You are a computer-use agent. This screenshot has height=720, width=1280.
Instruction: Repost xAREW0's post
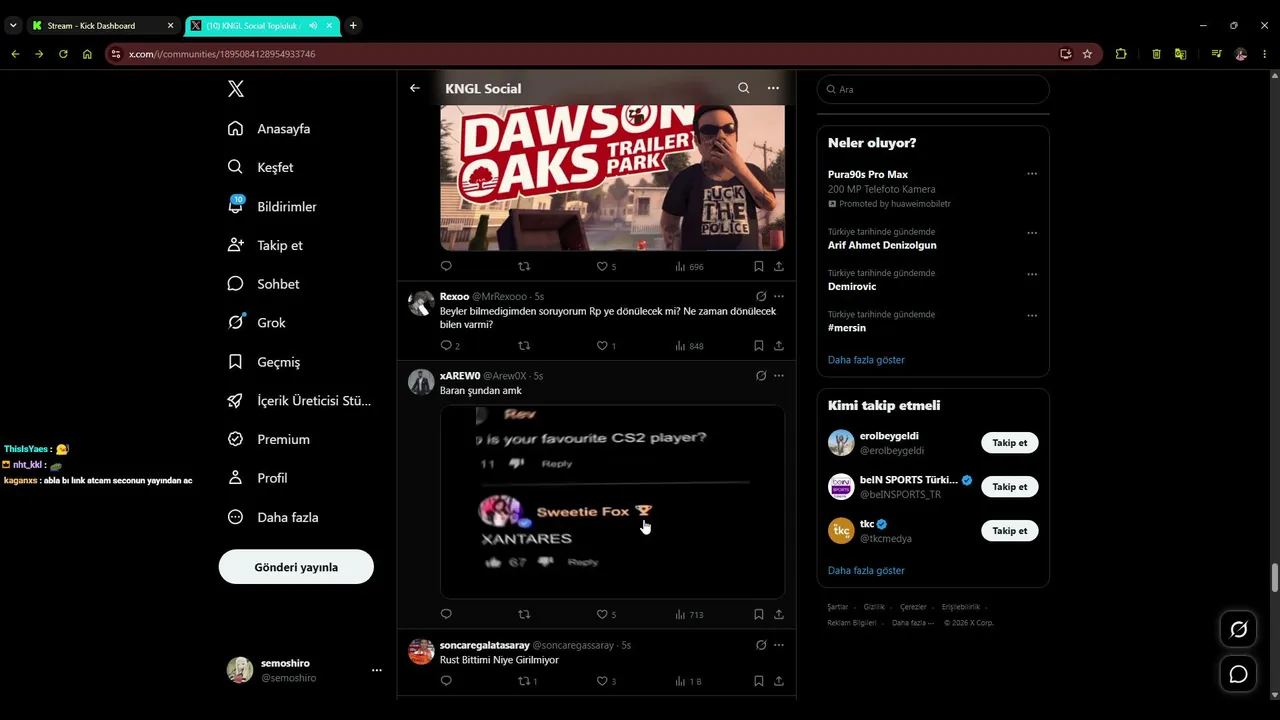pyautogui.click(x=524, y=614)
